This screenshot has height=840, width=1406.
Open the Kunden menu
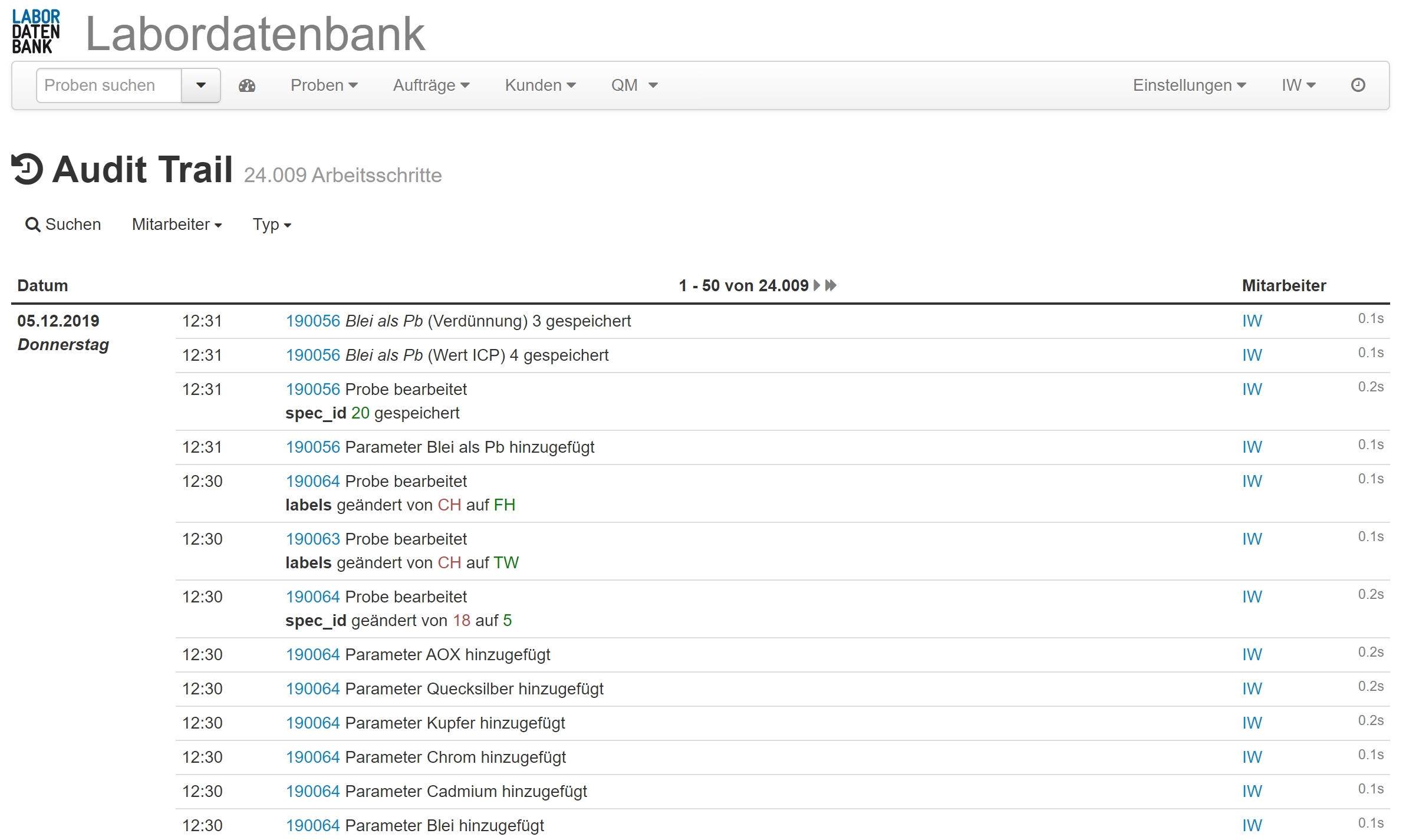(x=539, y=85)
